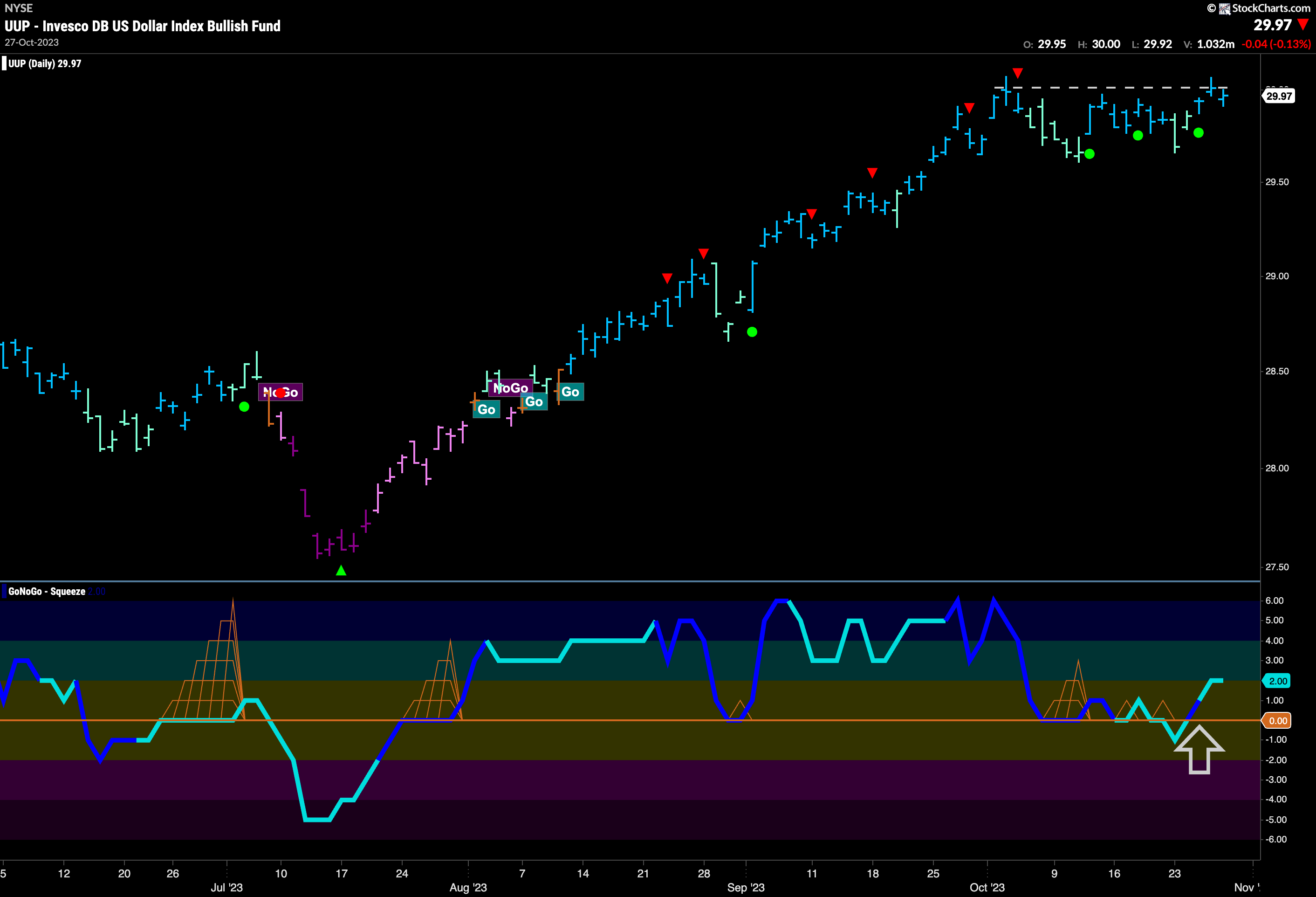Click the red triangle above the August 28 bar

coord(703,253)
